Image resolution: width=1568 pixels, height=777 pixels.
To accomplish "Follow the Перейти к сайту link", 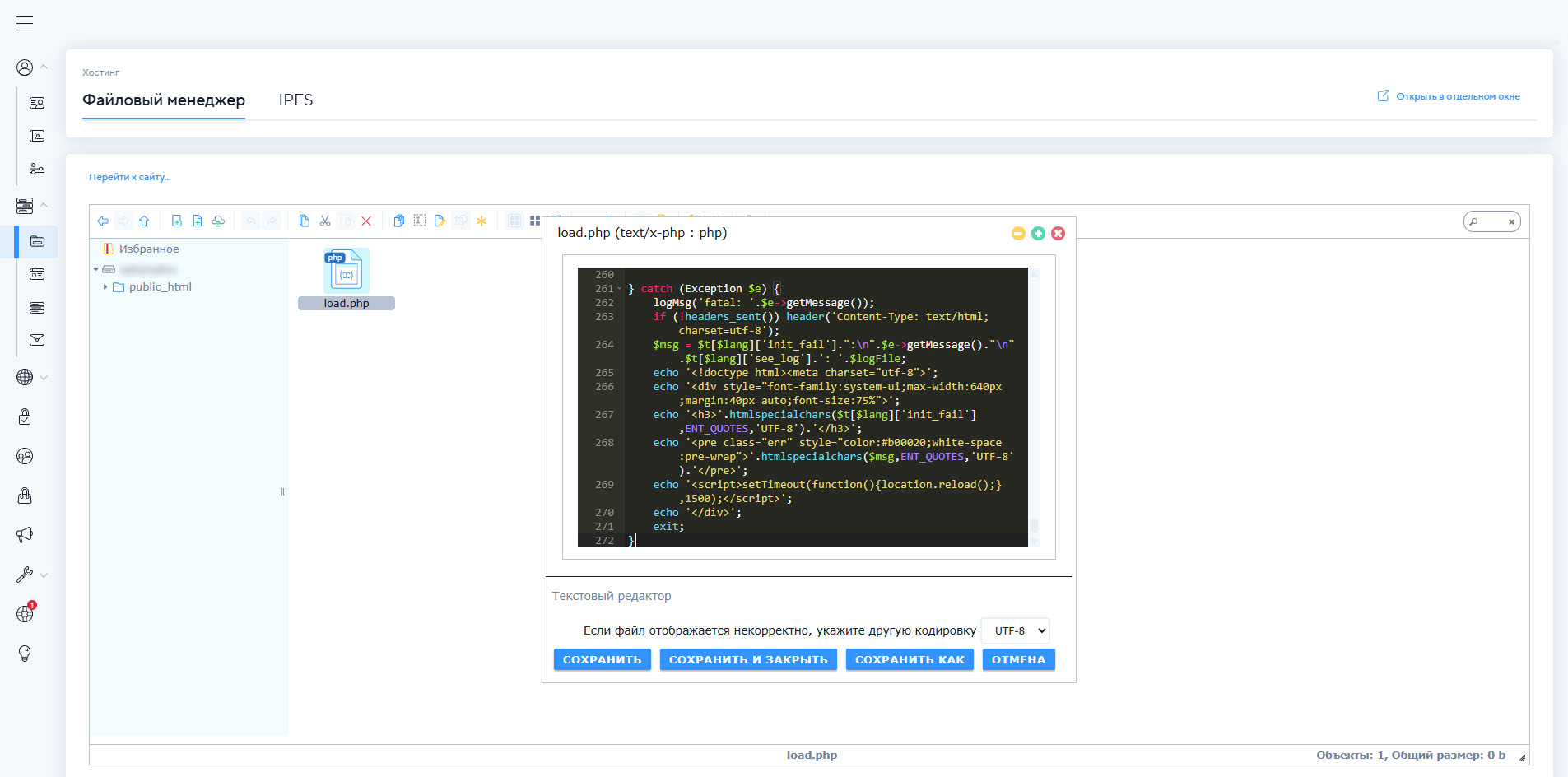I will [x=130, y=177].
